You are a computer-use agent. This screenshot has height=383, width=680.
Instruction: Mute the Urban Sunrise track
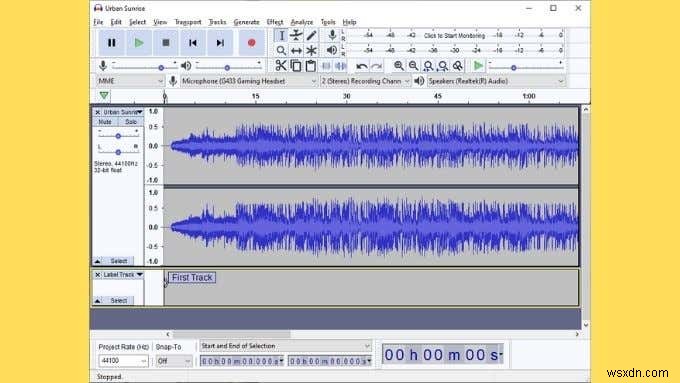tap(105, 122)
